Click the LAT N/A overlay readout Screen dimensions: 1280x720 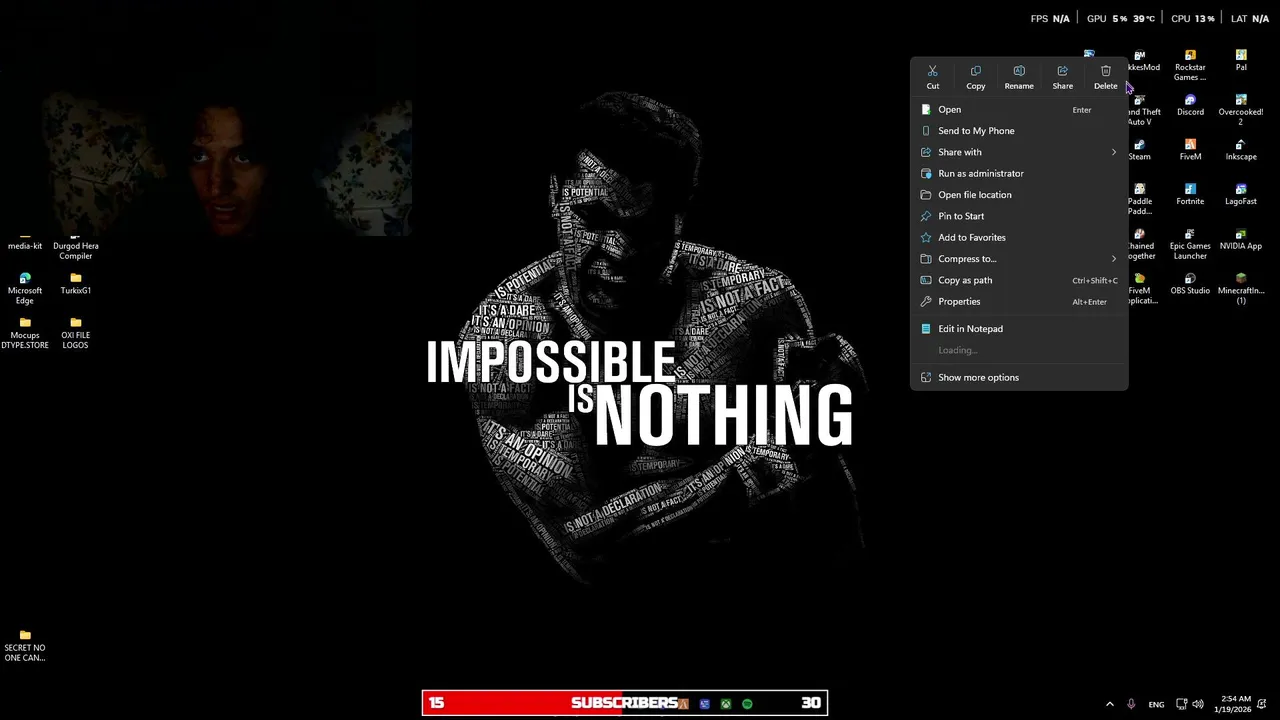(1250, 19)
